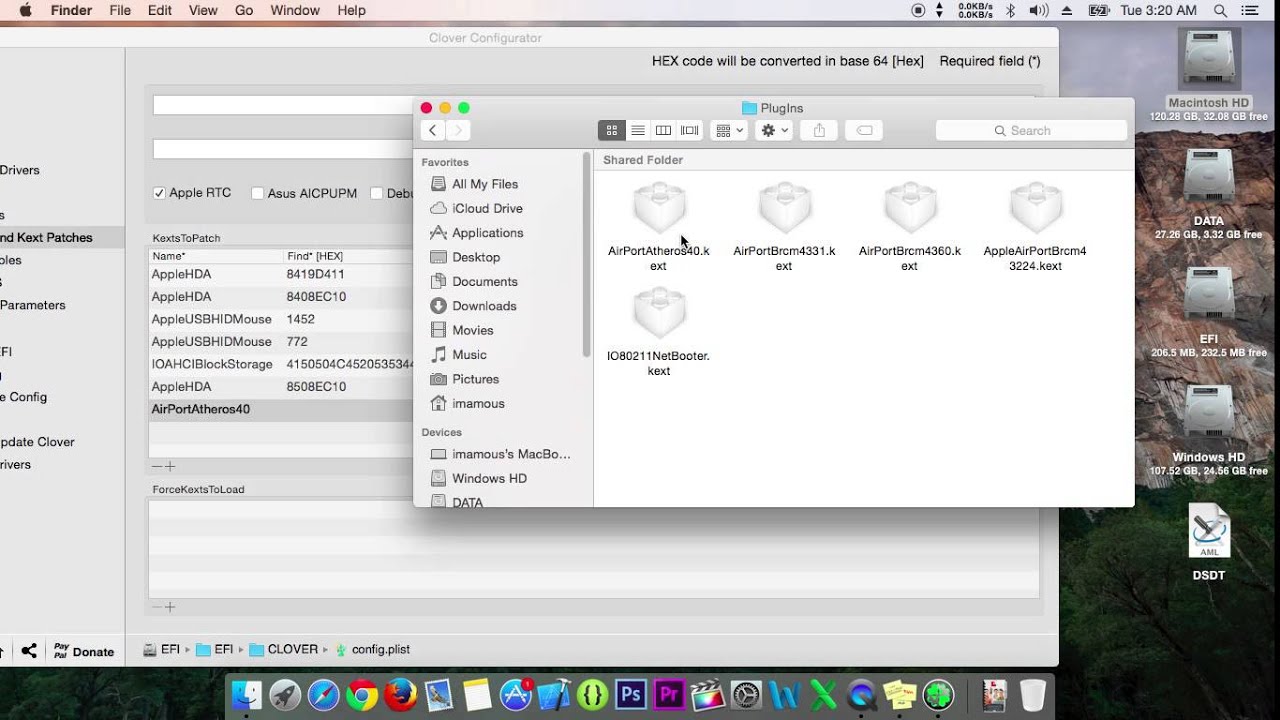
Task: Select AirPortBrcm4331.kext file icon
Action: click(784, 209)
